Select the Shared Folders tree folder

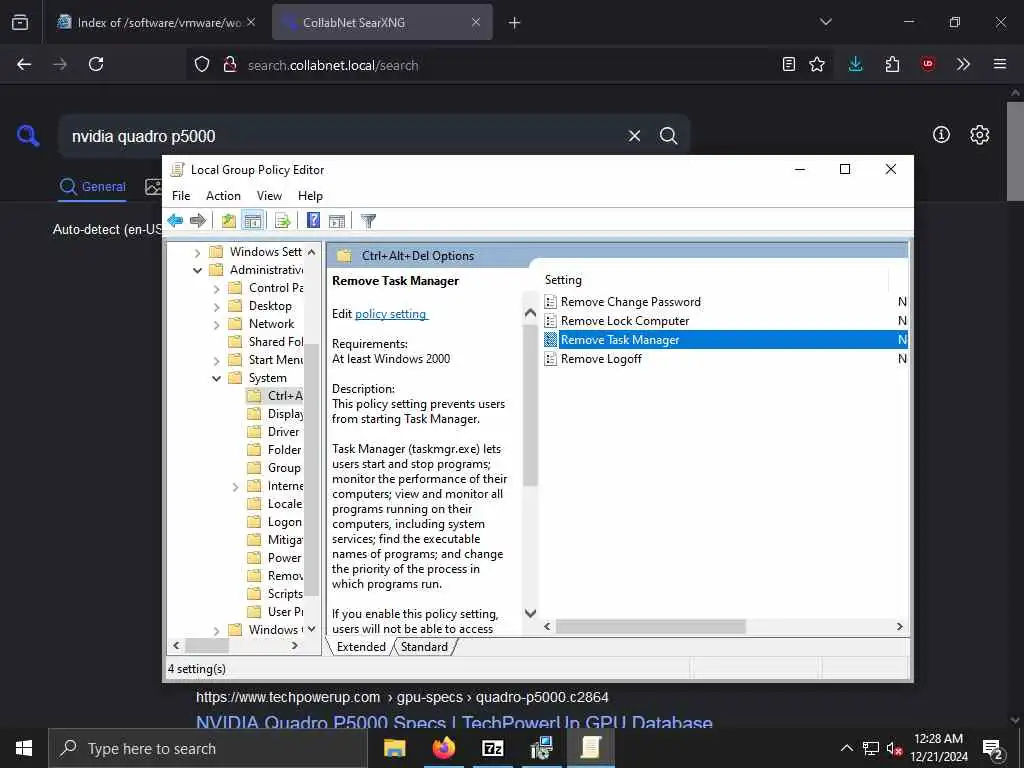(x=266, y=342)
